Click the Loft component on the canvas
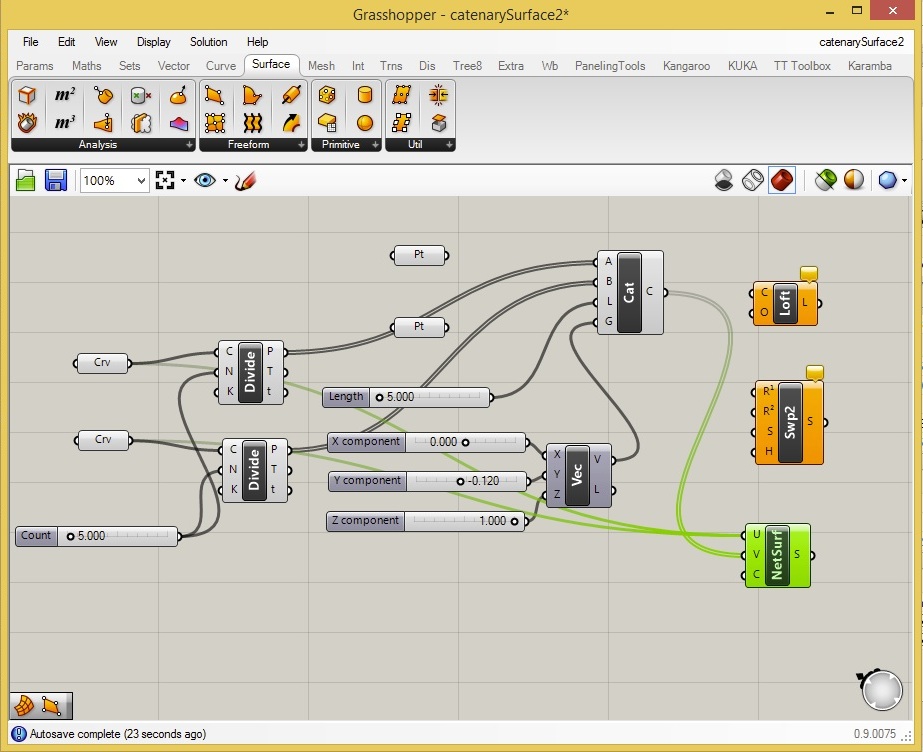This screenshot has height=752, width=923. 785,302
